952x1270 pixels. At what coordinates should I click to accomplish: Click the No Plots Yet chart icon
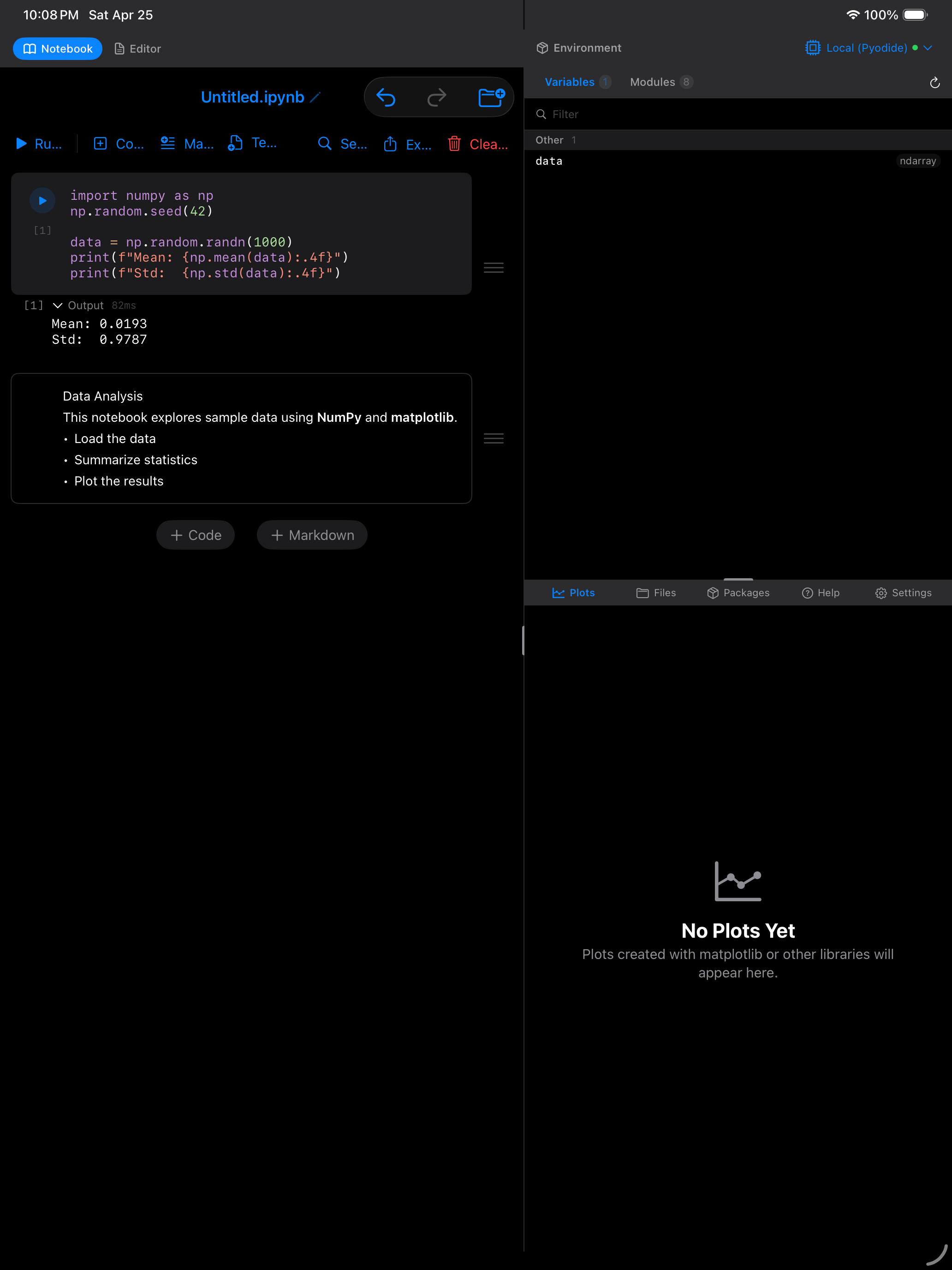[x=738, y=881]
